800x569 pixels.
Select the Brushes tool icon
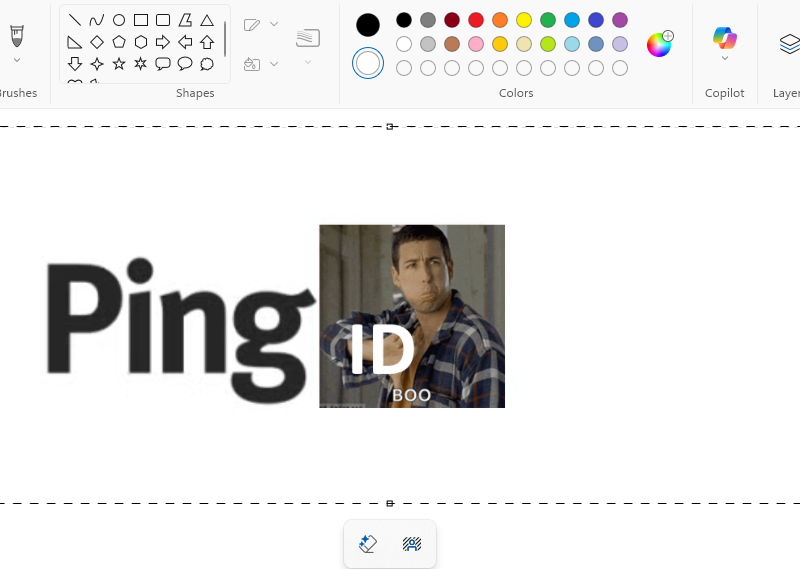coord(17,36)
